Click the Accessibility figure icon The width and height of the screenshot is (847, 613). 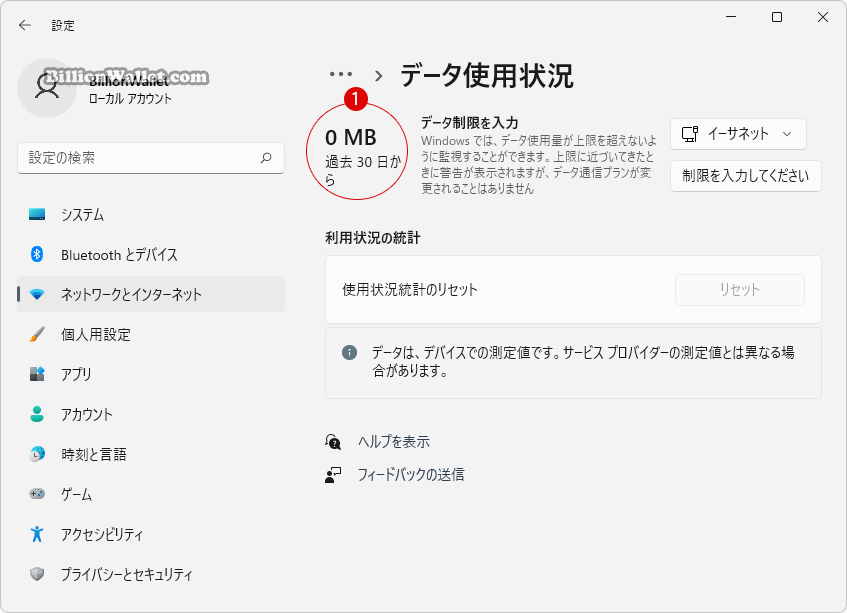[x=37, y=534]
